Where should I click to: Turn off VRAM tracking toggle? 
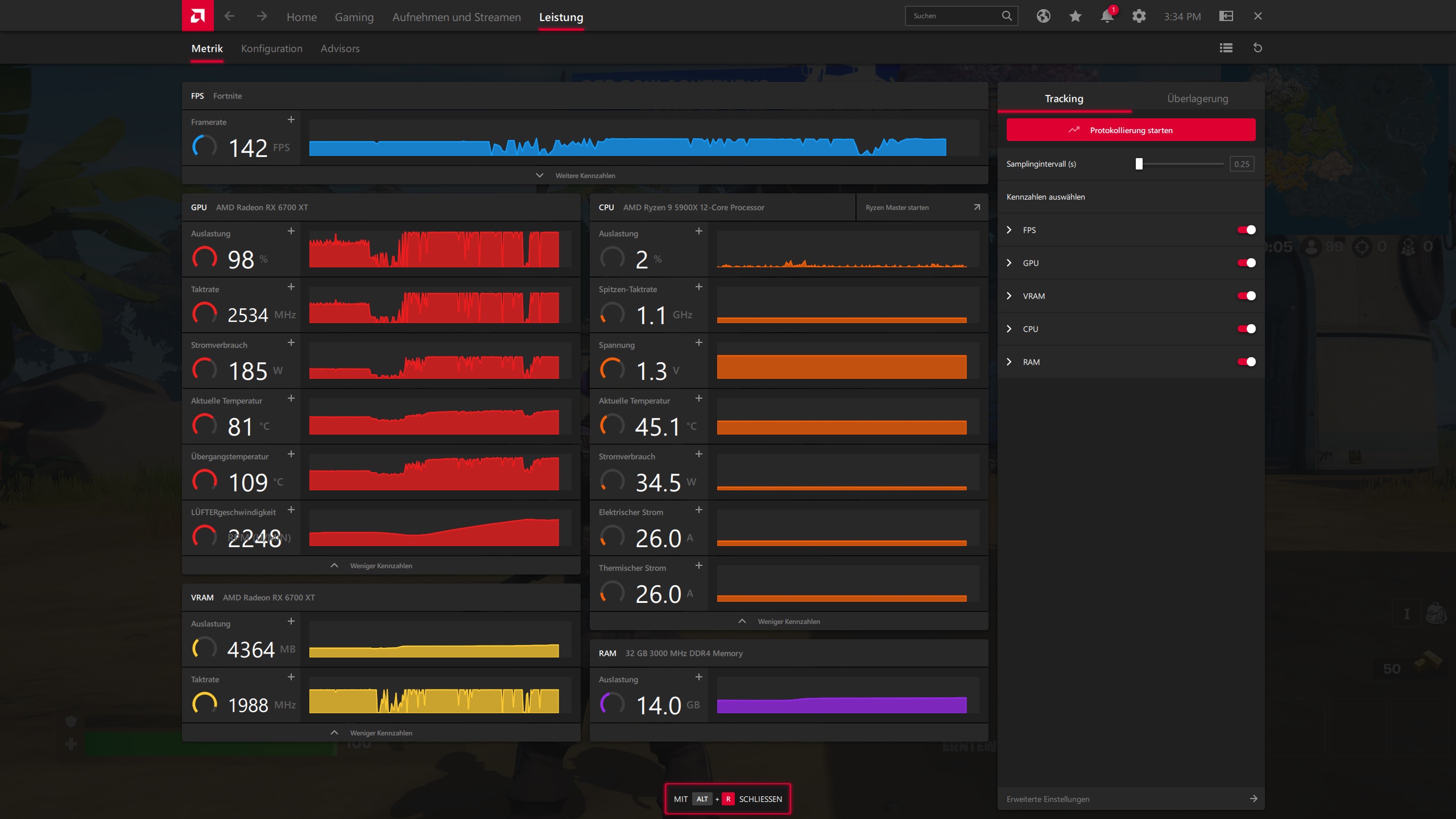click(x=1246, y=296)
